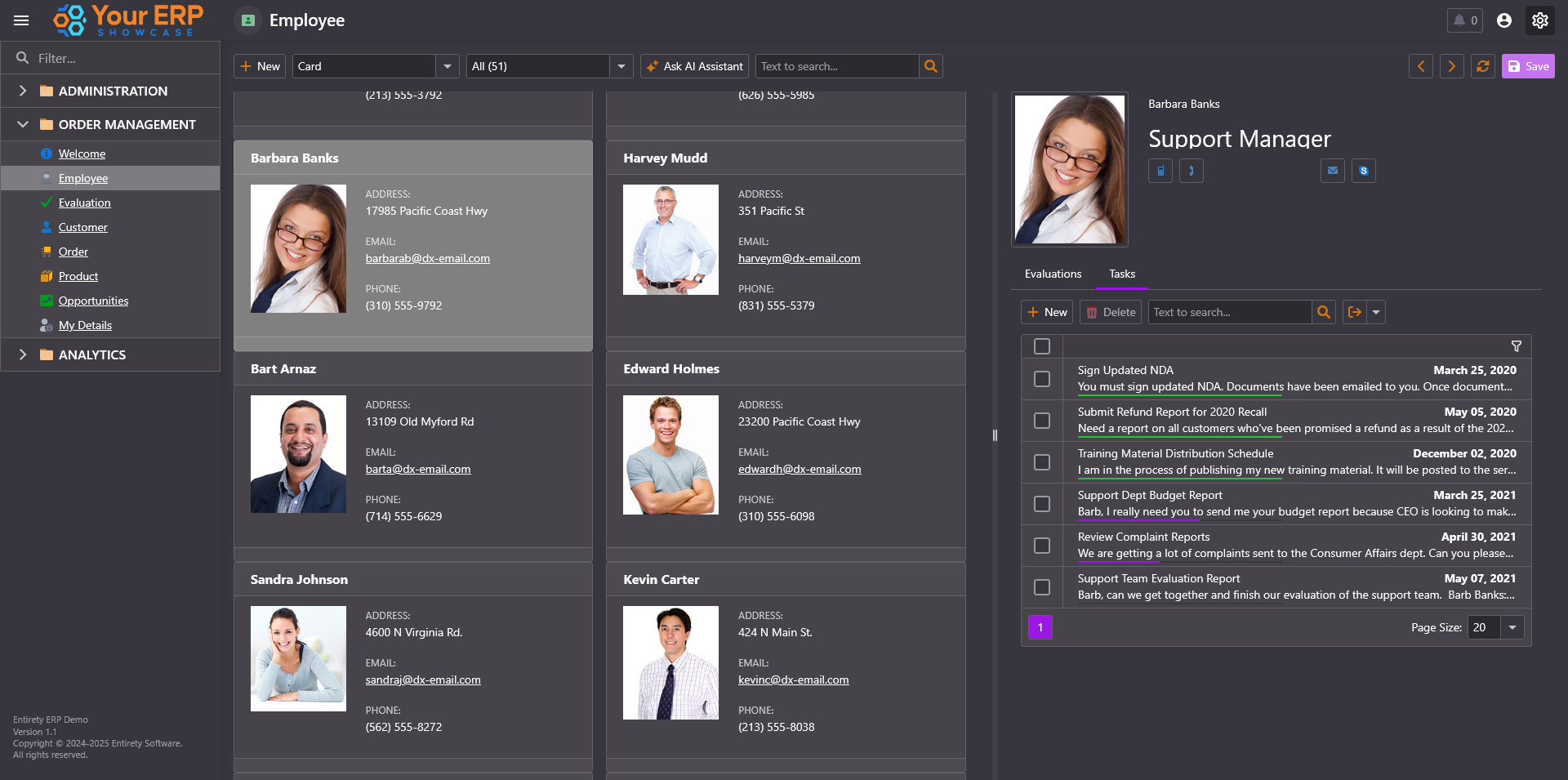Viewport: 1568px width, 780px height.
Task: Go to next employee record arrow
Action: (1451, 66)
